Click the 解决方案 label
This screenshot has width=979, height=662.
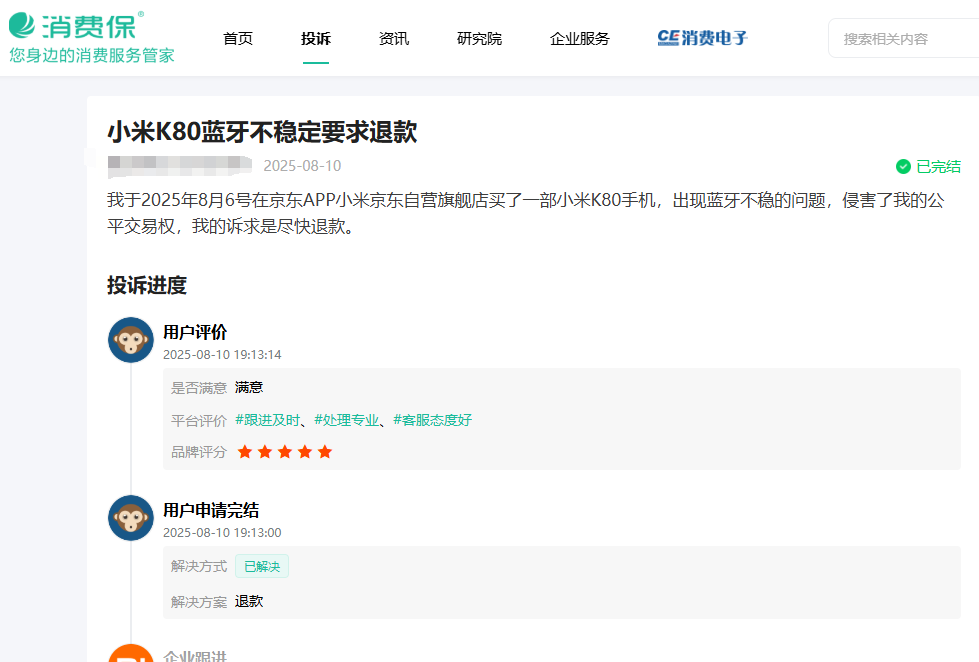(199, 601)
